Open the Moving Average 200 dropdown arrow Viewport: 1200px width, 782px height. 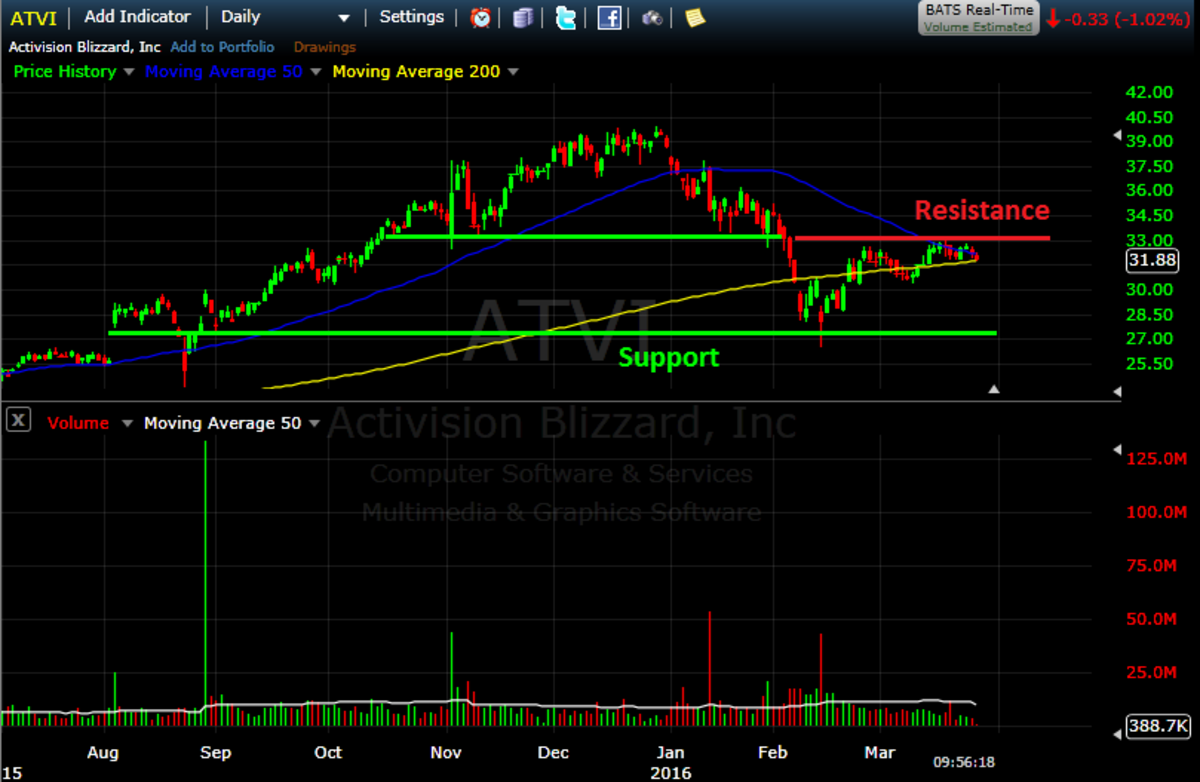click(513, 72)
